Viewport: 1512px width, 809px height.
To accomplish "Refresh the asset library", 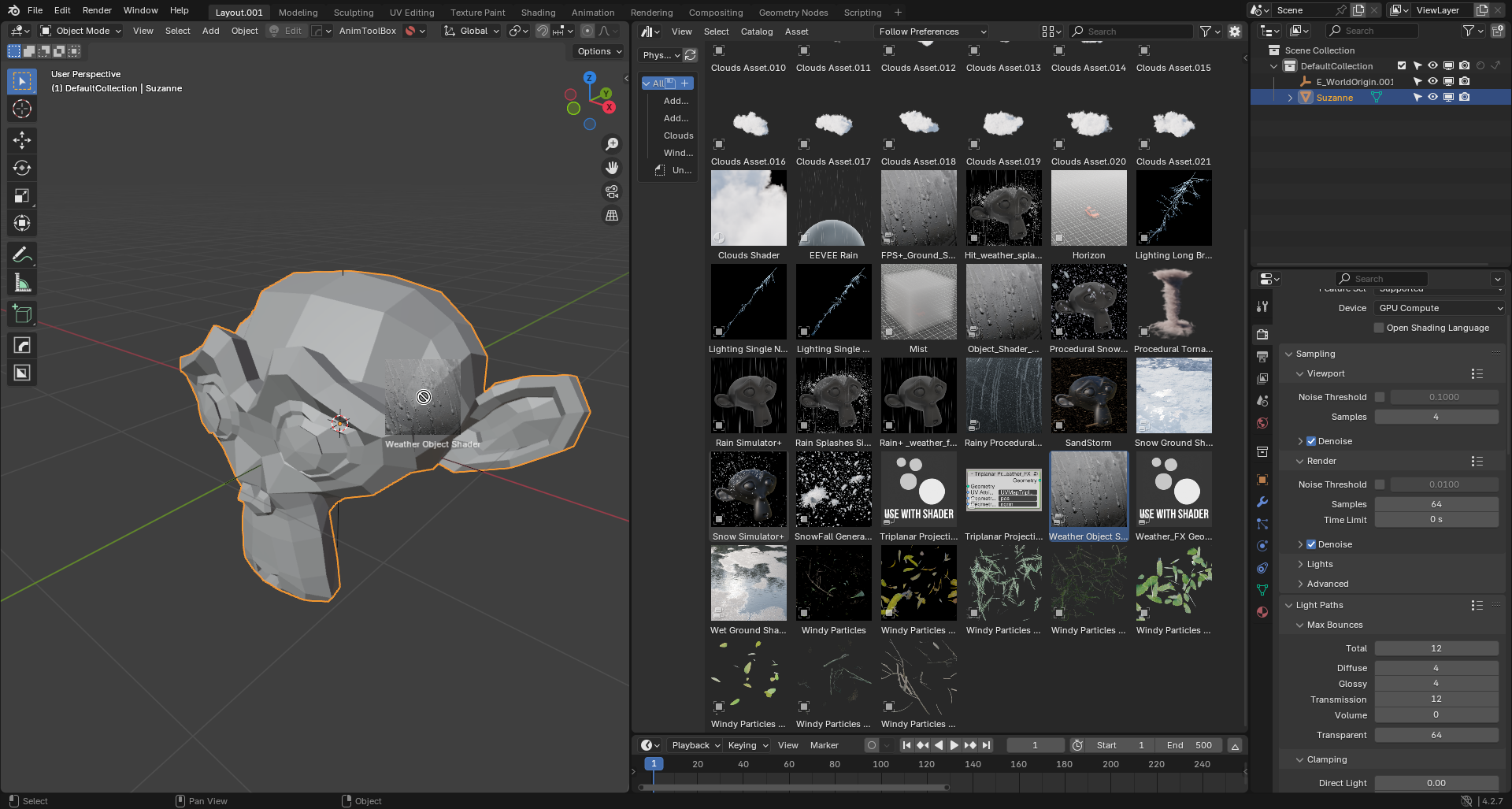I will (691, 55).
